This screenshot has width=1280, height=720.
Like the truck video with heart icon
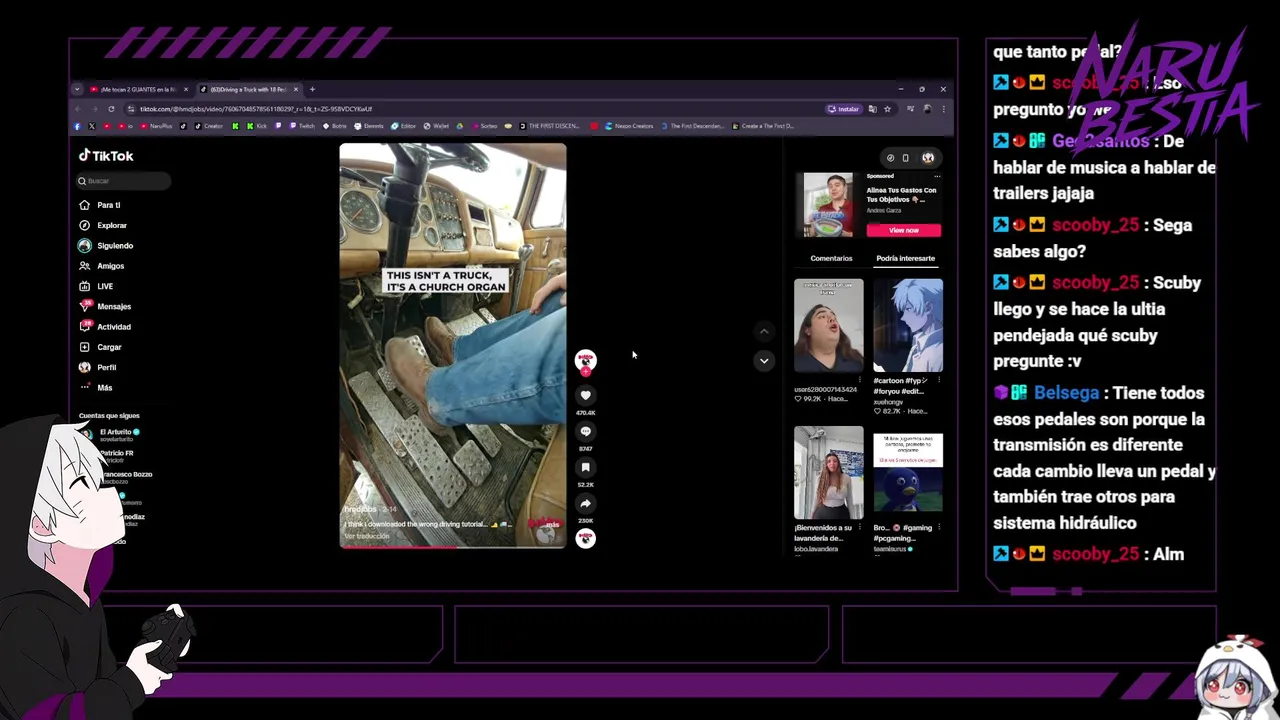click(x=586, y=395)
